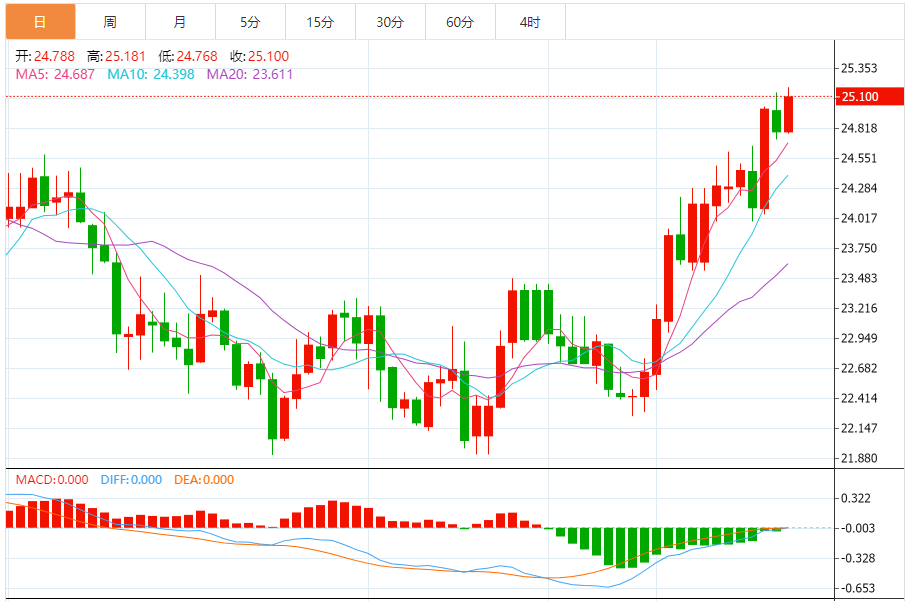This screenshot has width=911, height=601.
Task: Open the 15分 timeframe tab
Action: (321, 22)
